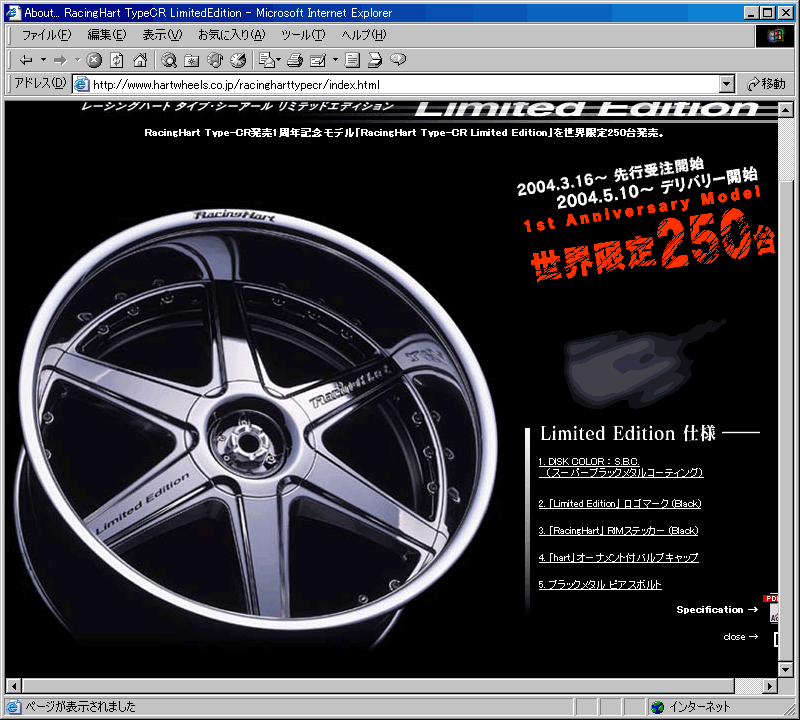Open the ツール(T) menu
This screenshot has height=720, width=800.
point(303,35)
